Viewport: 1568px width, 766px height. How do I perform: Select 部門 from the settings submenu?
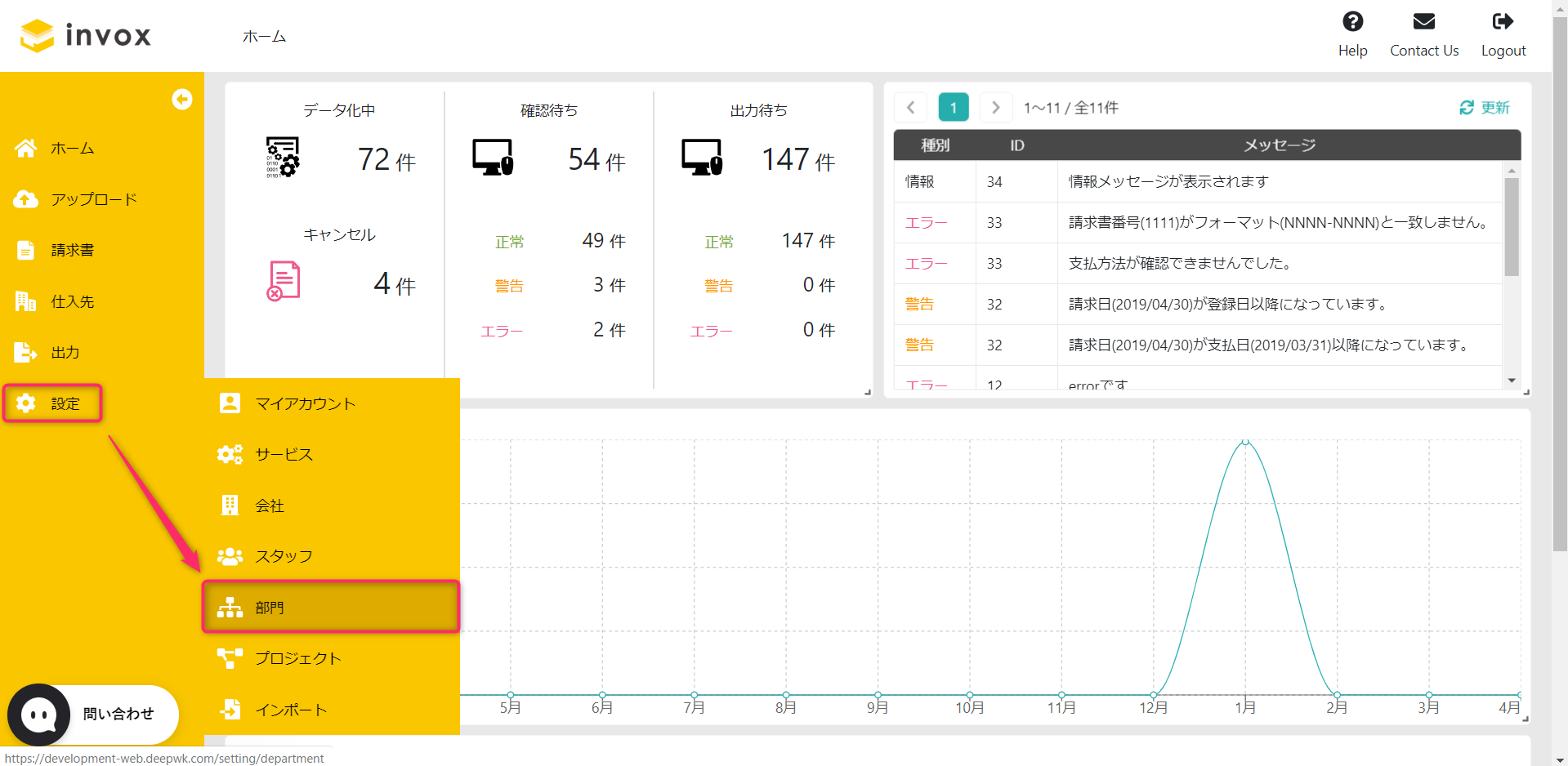331,608
